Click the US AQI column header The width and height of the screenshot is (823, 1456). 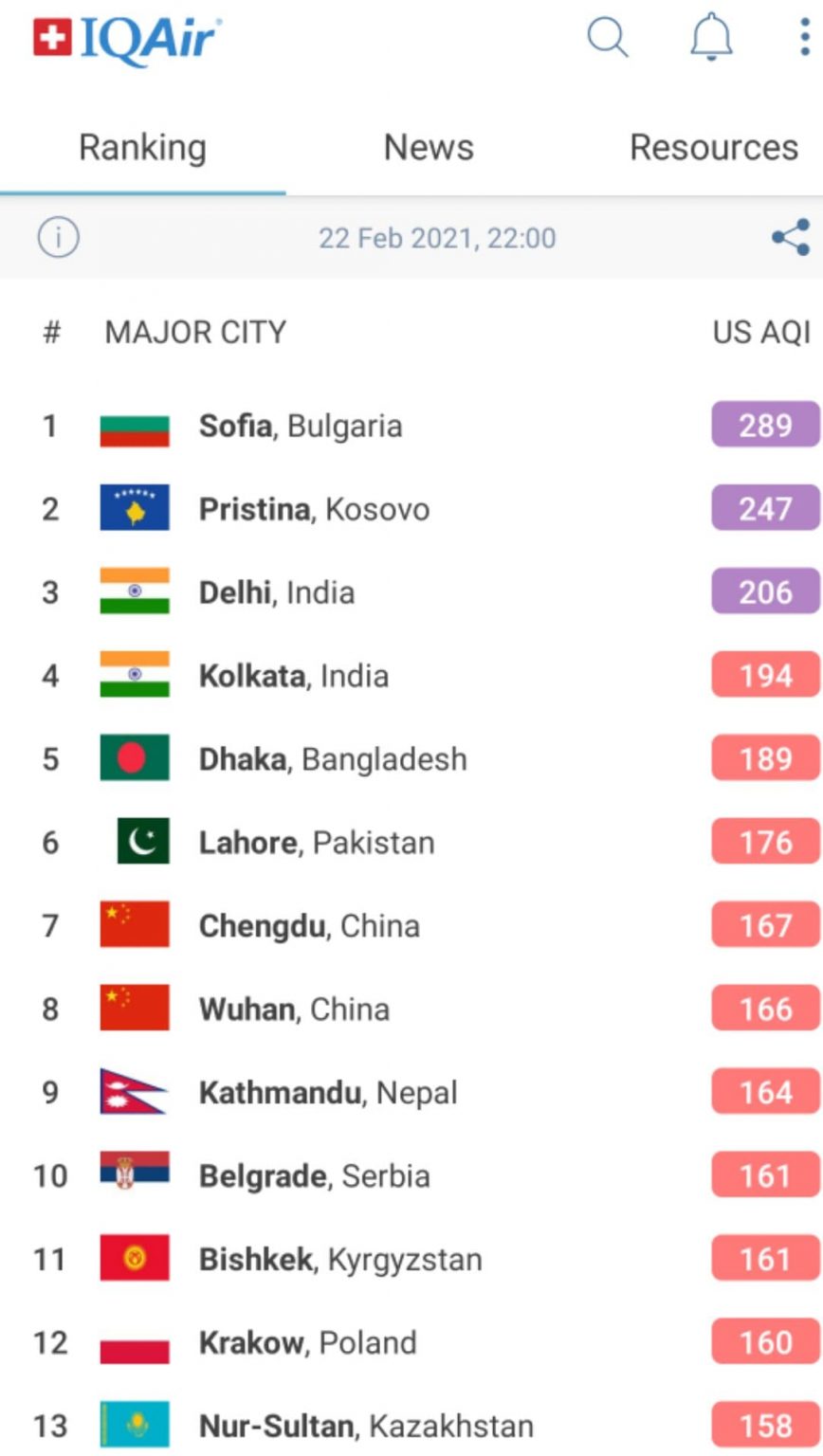click(760, 333)
